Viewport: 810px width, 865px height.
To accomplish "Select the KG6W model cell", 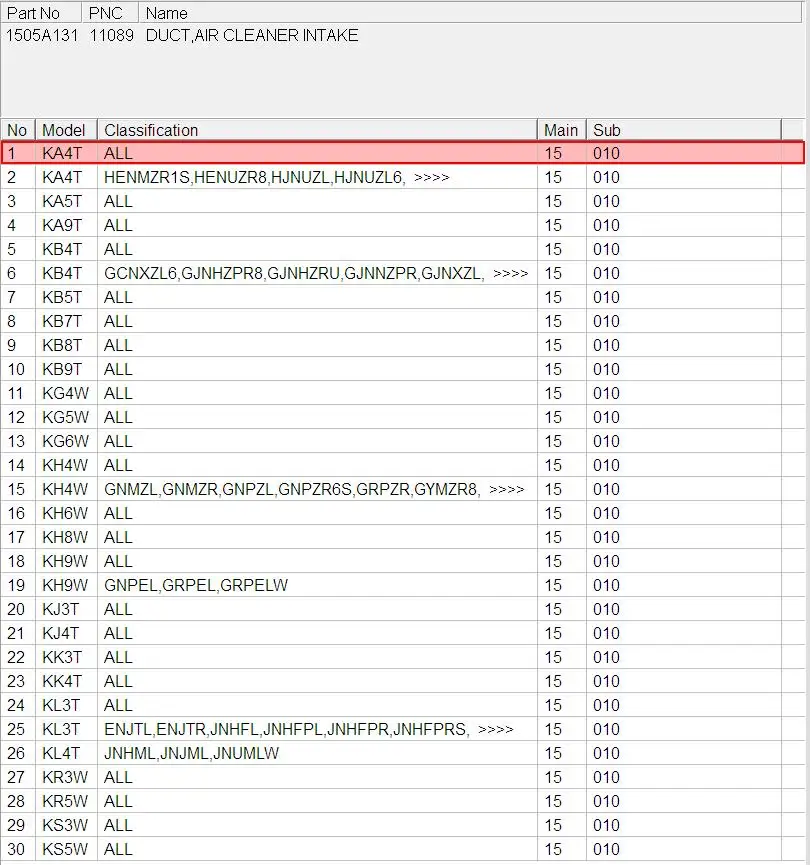I will 65,441.
